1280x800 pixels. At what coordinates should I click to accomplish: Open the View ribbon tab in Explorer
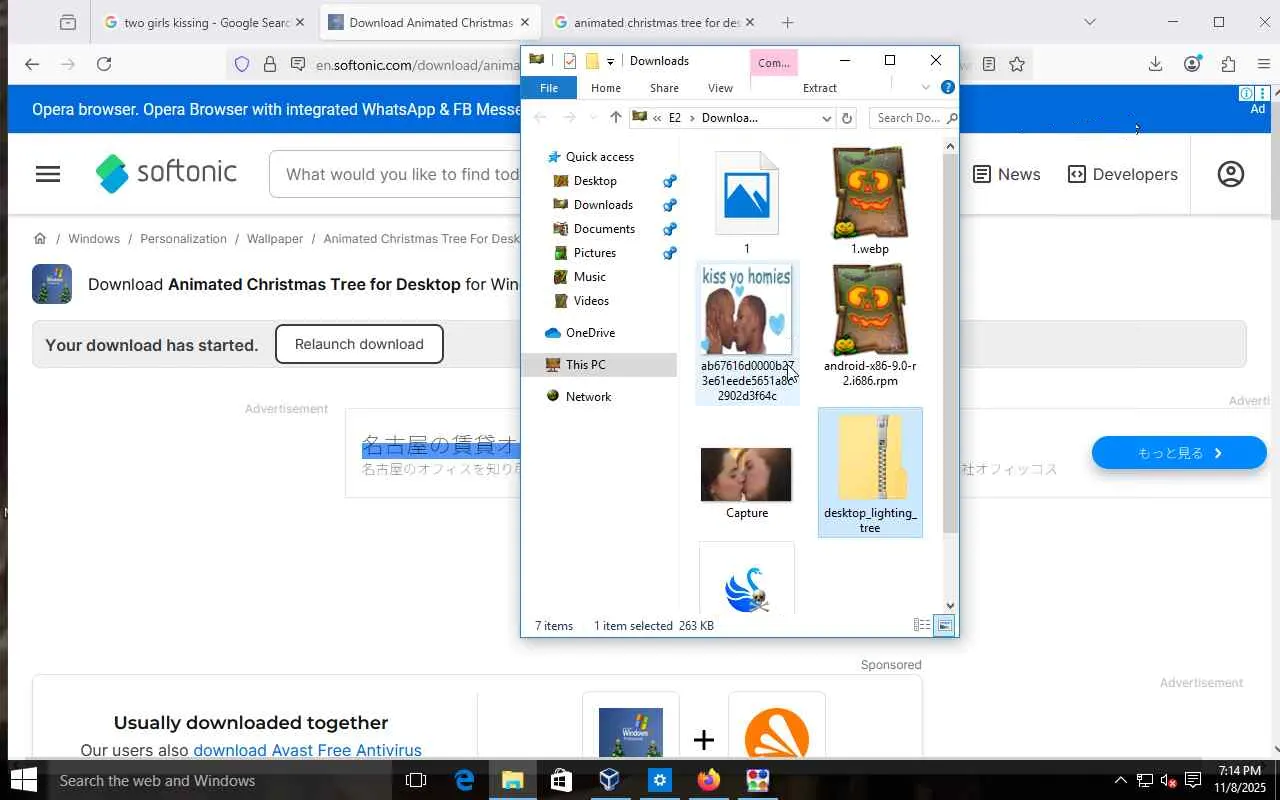[720, 88]
